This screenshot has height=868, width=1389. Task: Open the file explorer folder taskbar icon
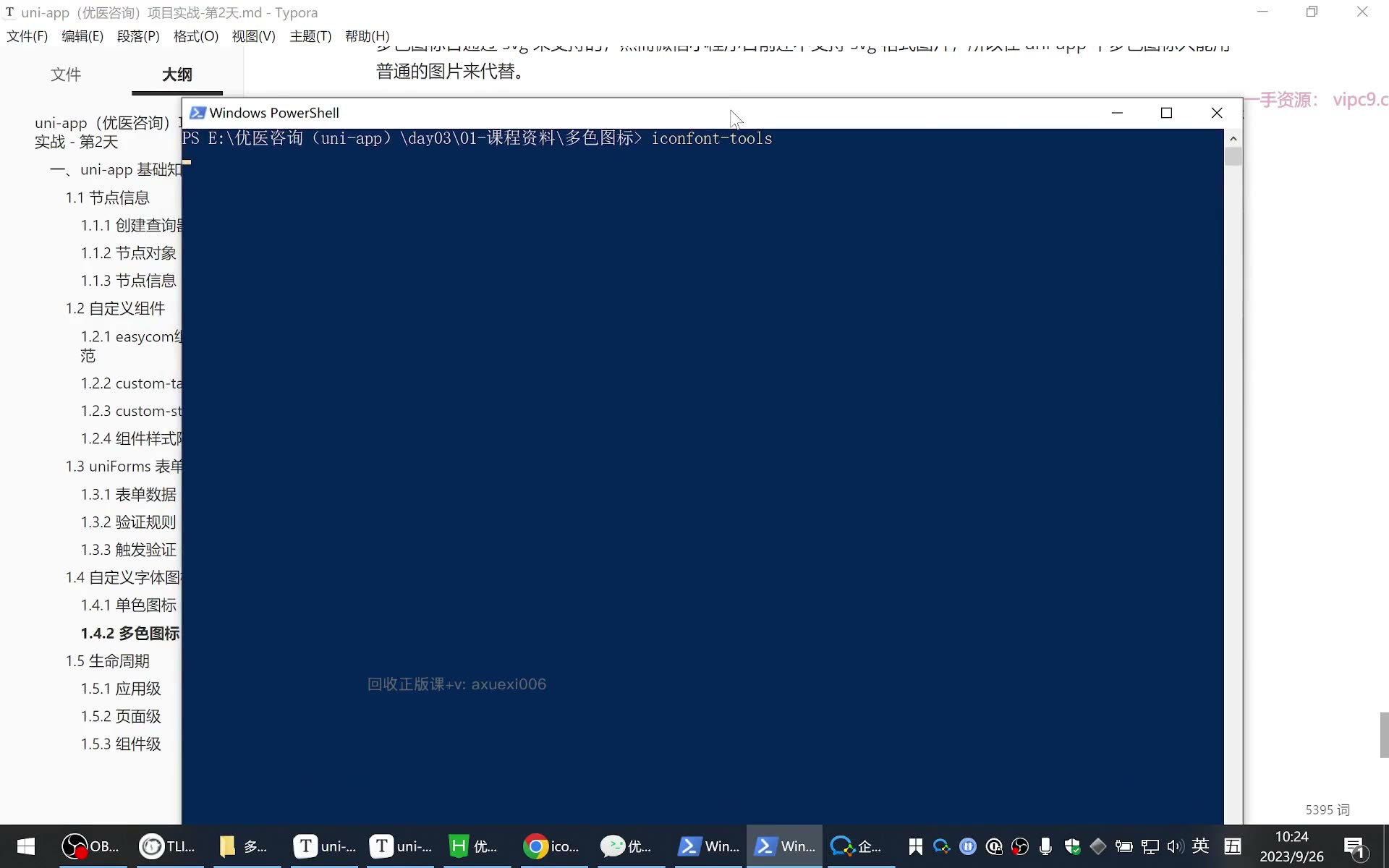[x=245, y=846]
